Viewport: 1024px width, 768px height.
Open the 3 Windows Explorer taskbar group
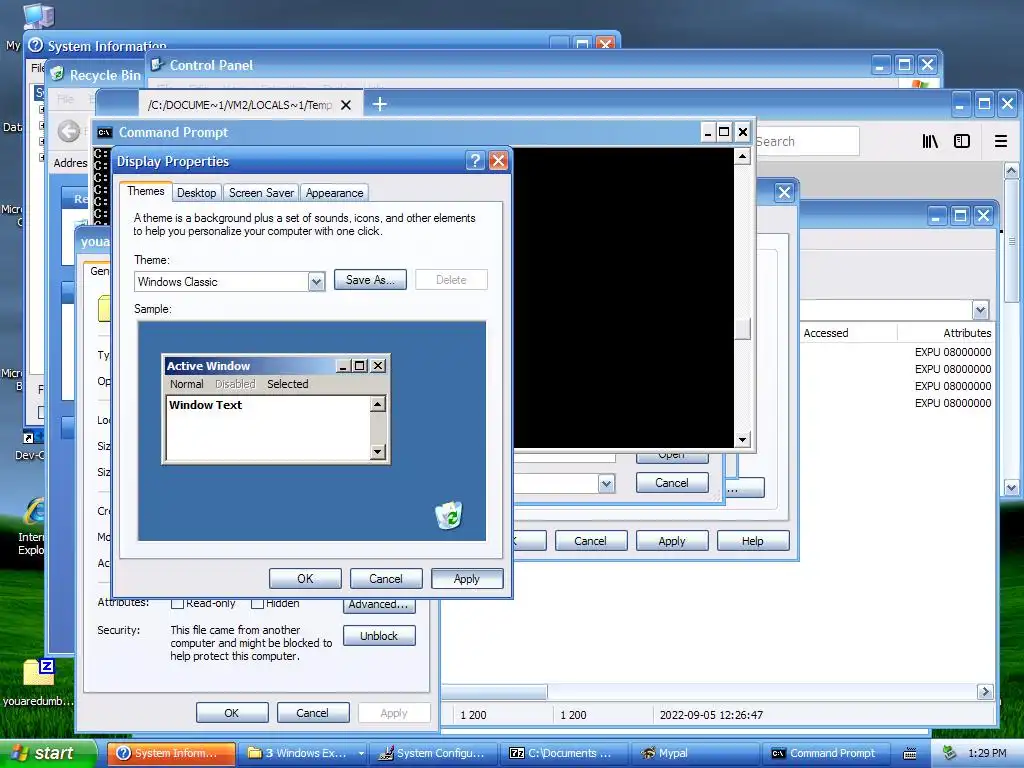tap(302, 753)
